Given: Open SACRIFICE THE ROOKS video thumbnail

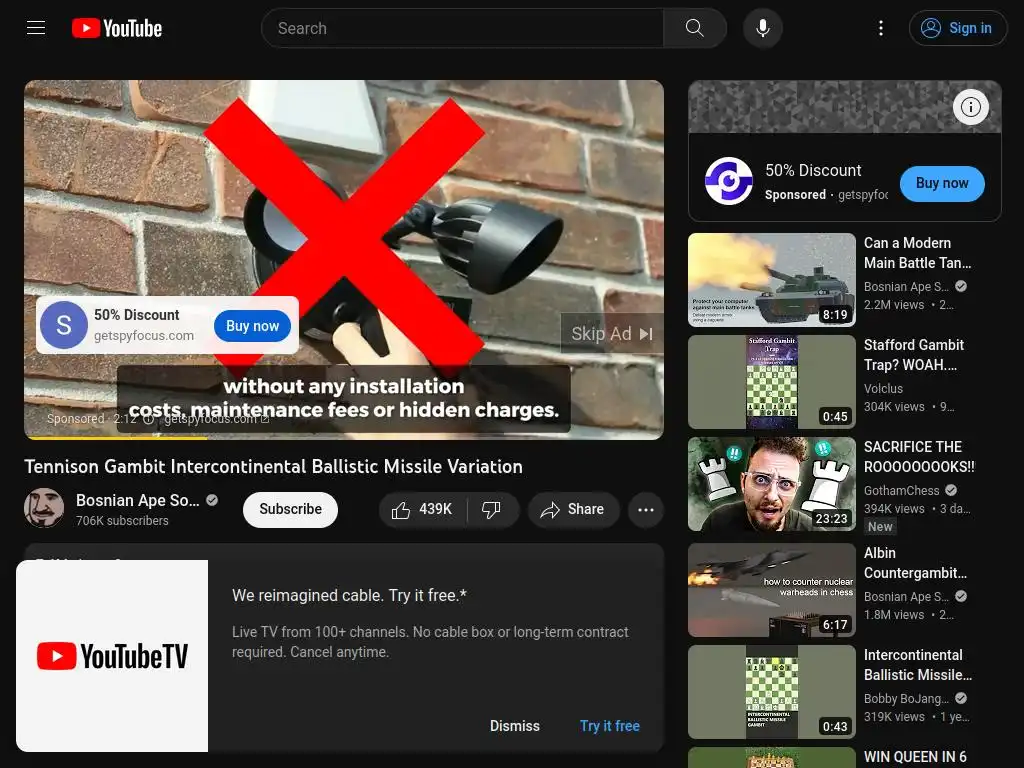Looking at the screenshot, I should point(772,484).
